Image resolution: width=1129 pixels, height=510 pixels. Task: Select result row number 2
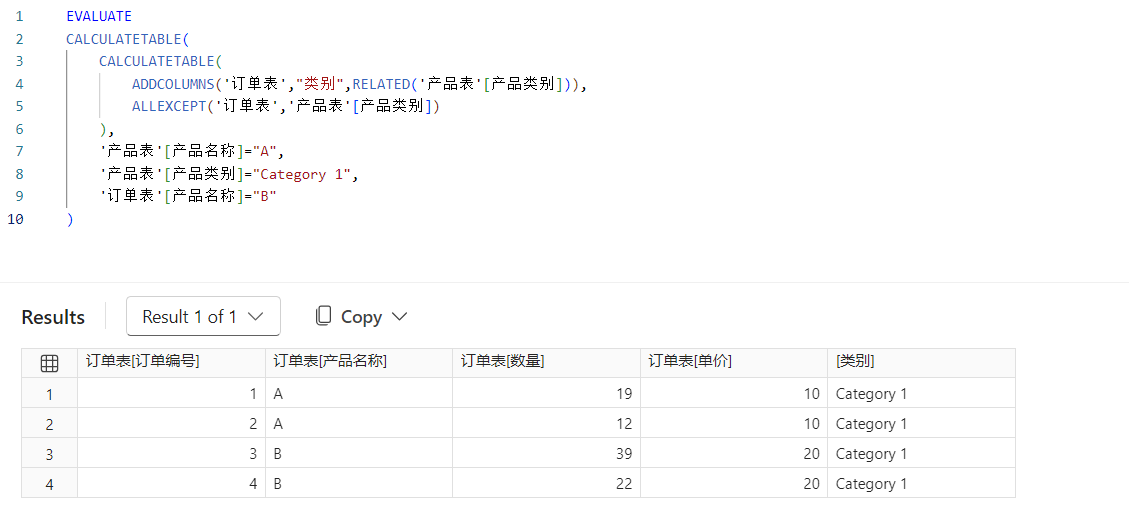50,424
